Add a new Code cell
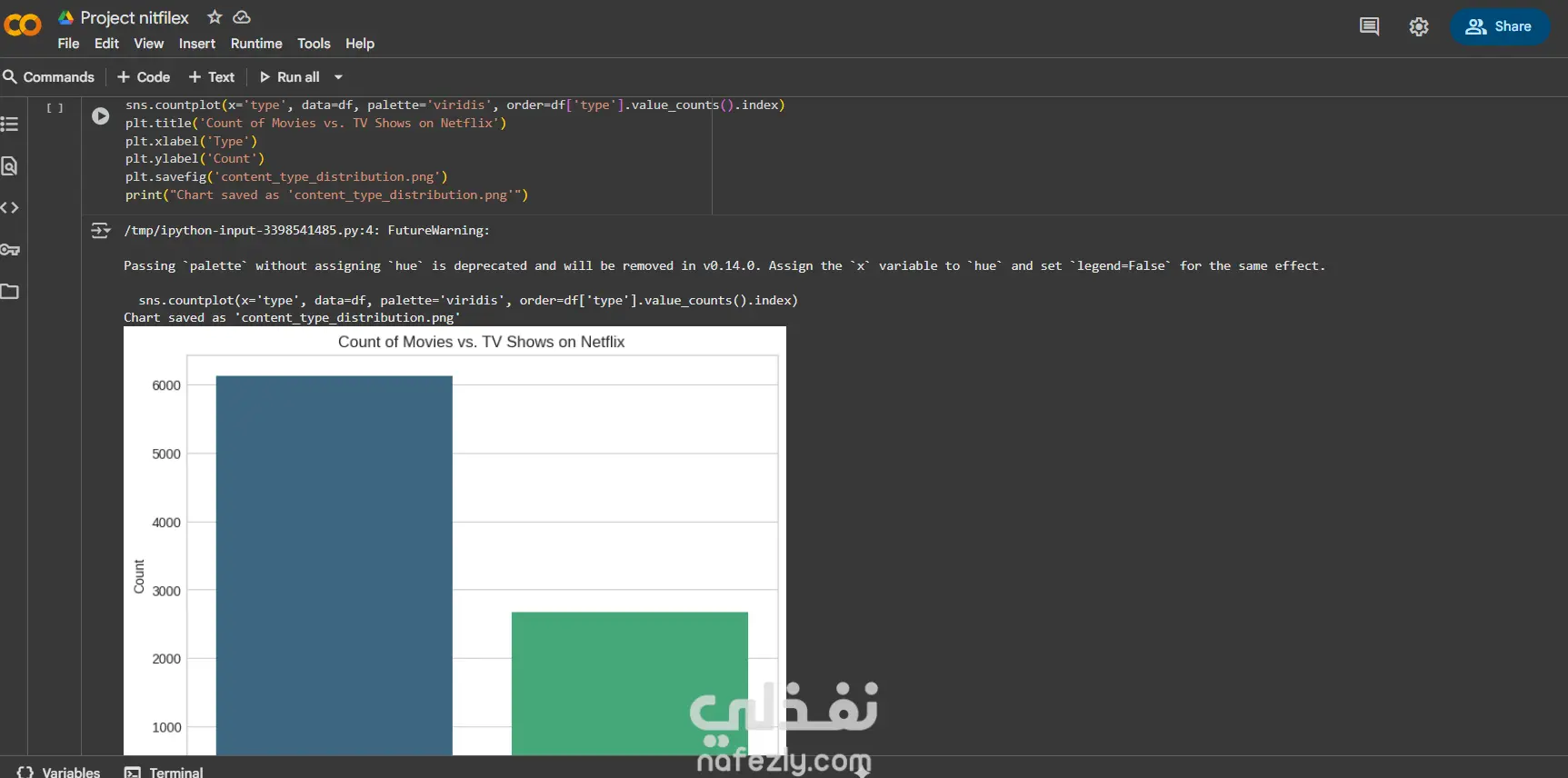Image resolution: width=1568 pixels, height=778 pixels. coord(144,77)
